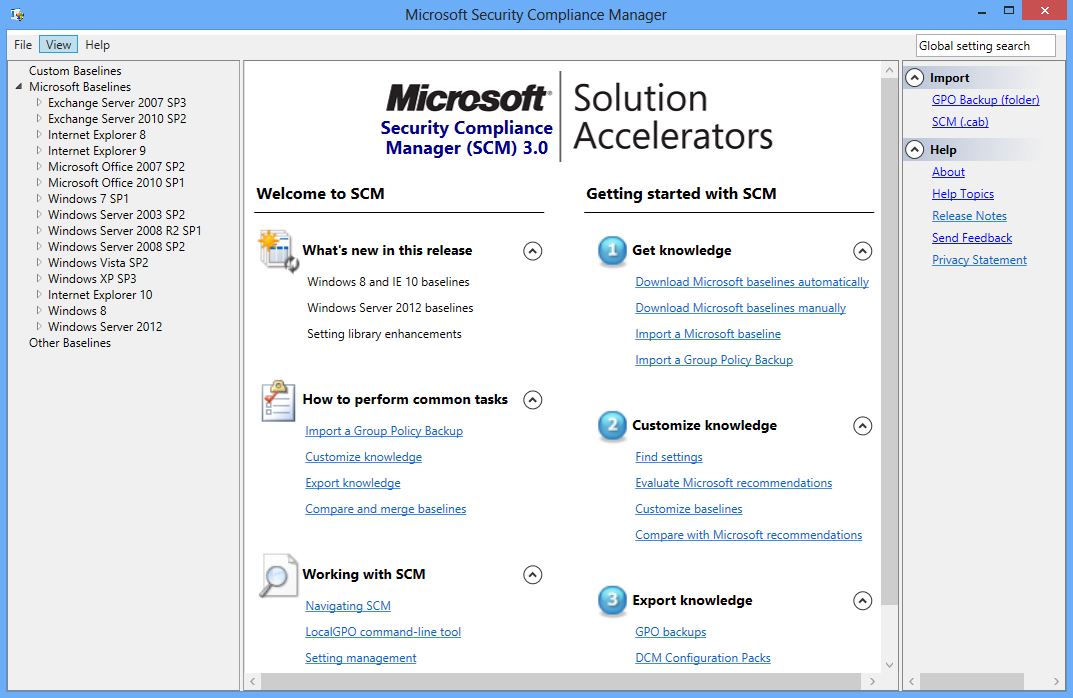
Task: Expand the Internet Explorer 10 node
Action: (x=39, y=294)
